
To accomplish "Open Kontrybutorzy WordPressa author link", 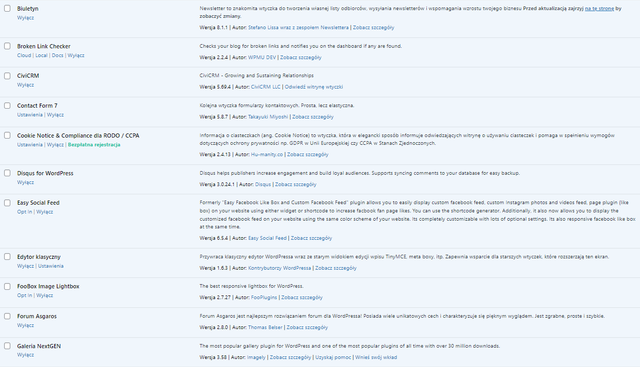I will pyautogui.click(x=280, y=268).
